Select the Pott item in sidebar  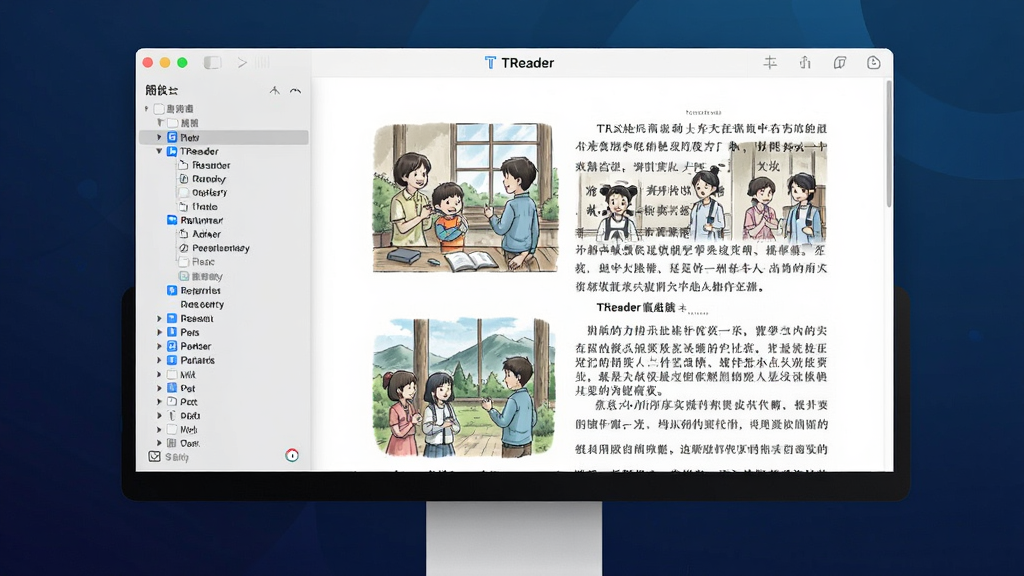[189, 402]
